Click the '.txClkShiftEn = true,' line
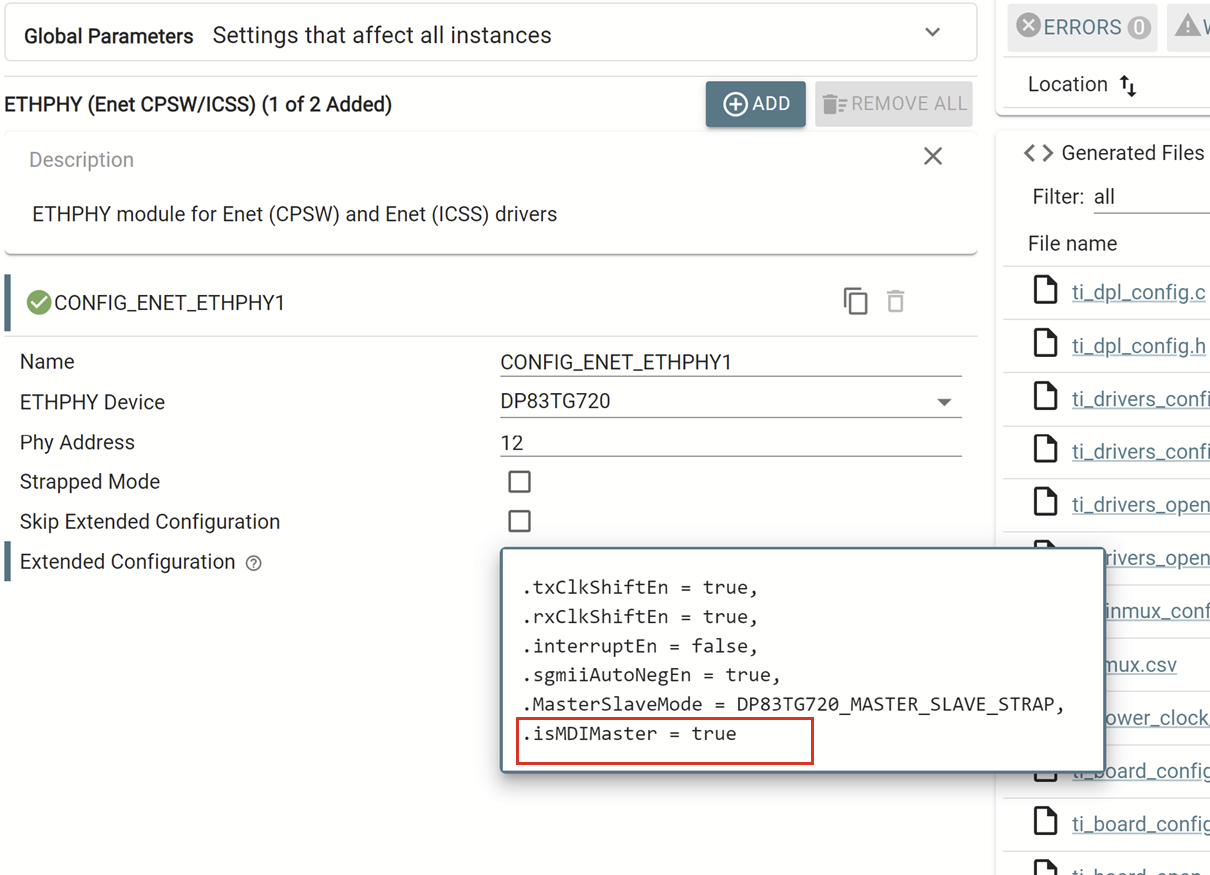The image size is (1210, 875). coord(640,587)
